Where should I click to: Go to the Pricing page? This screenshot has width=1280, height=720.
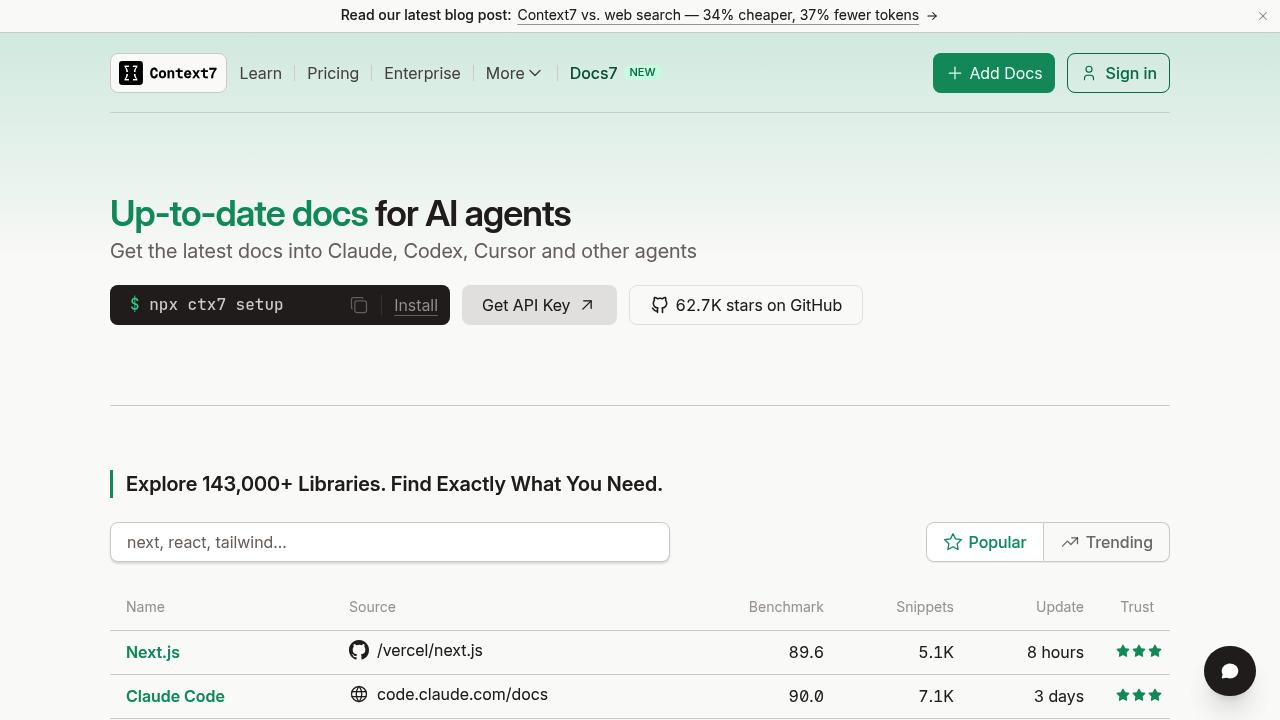pos(333,73)
